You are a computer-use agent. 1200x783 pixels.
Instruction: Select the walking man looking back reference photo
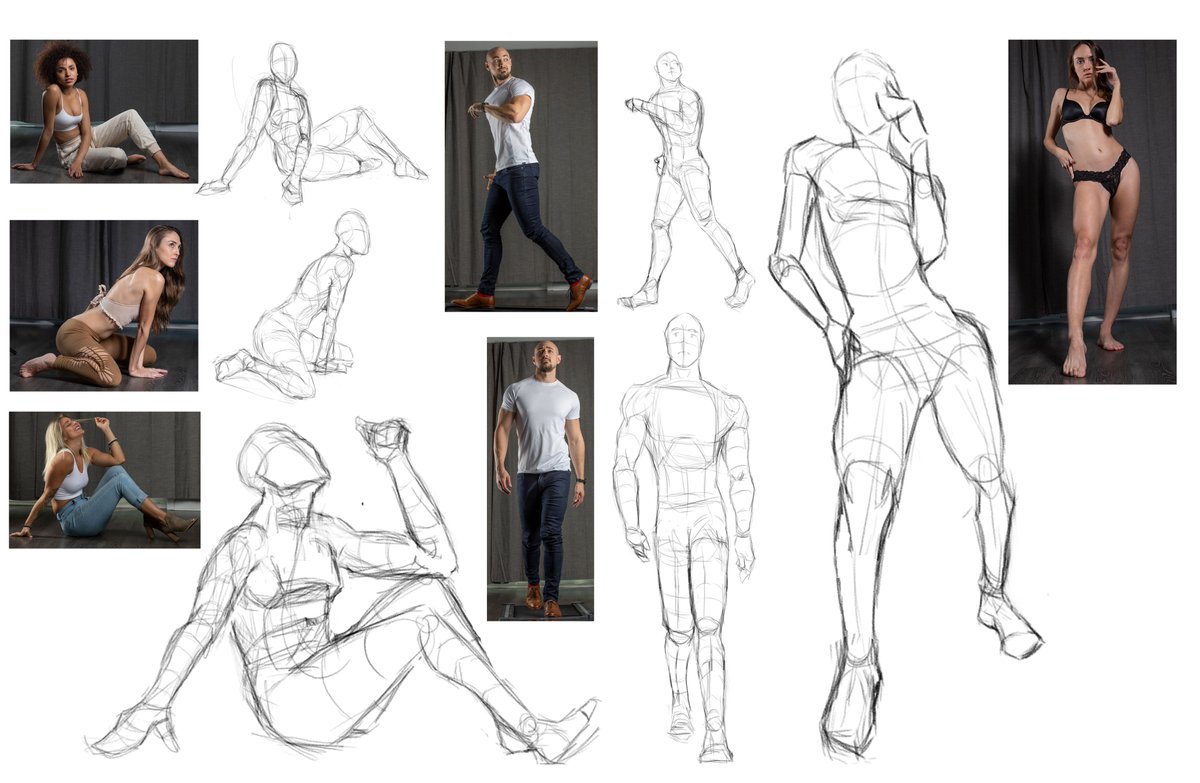point(521,176)
